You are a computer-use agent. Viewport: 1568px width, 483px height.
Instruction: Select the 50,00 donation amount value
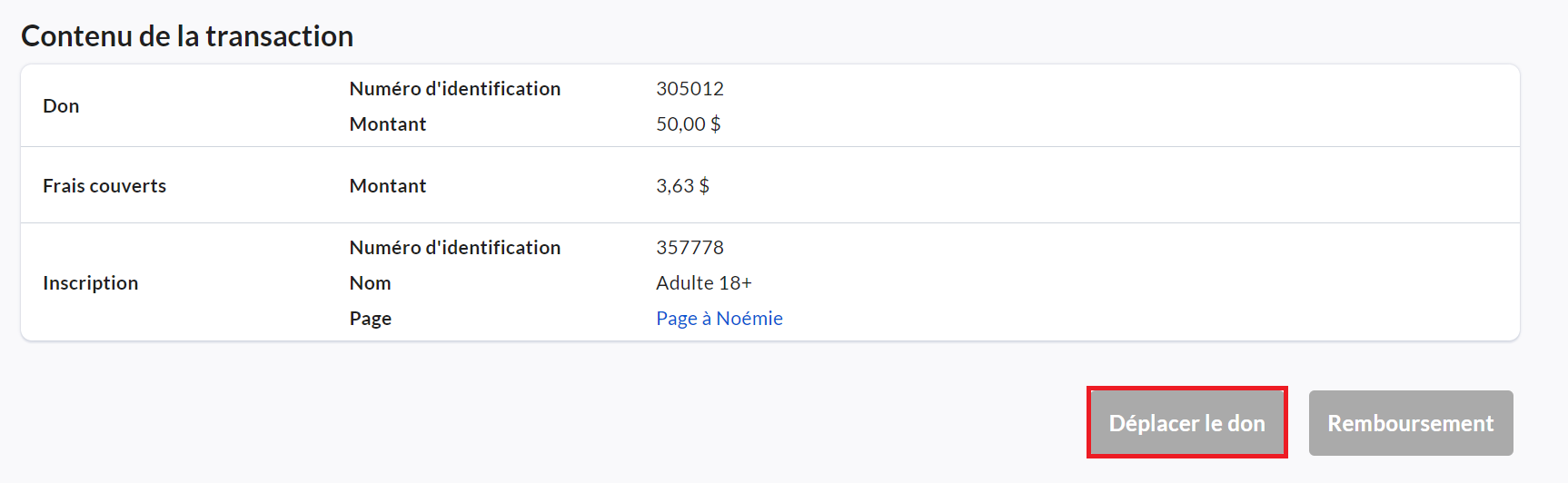[x=680, y=124]
